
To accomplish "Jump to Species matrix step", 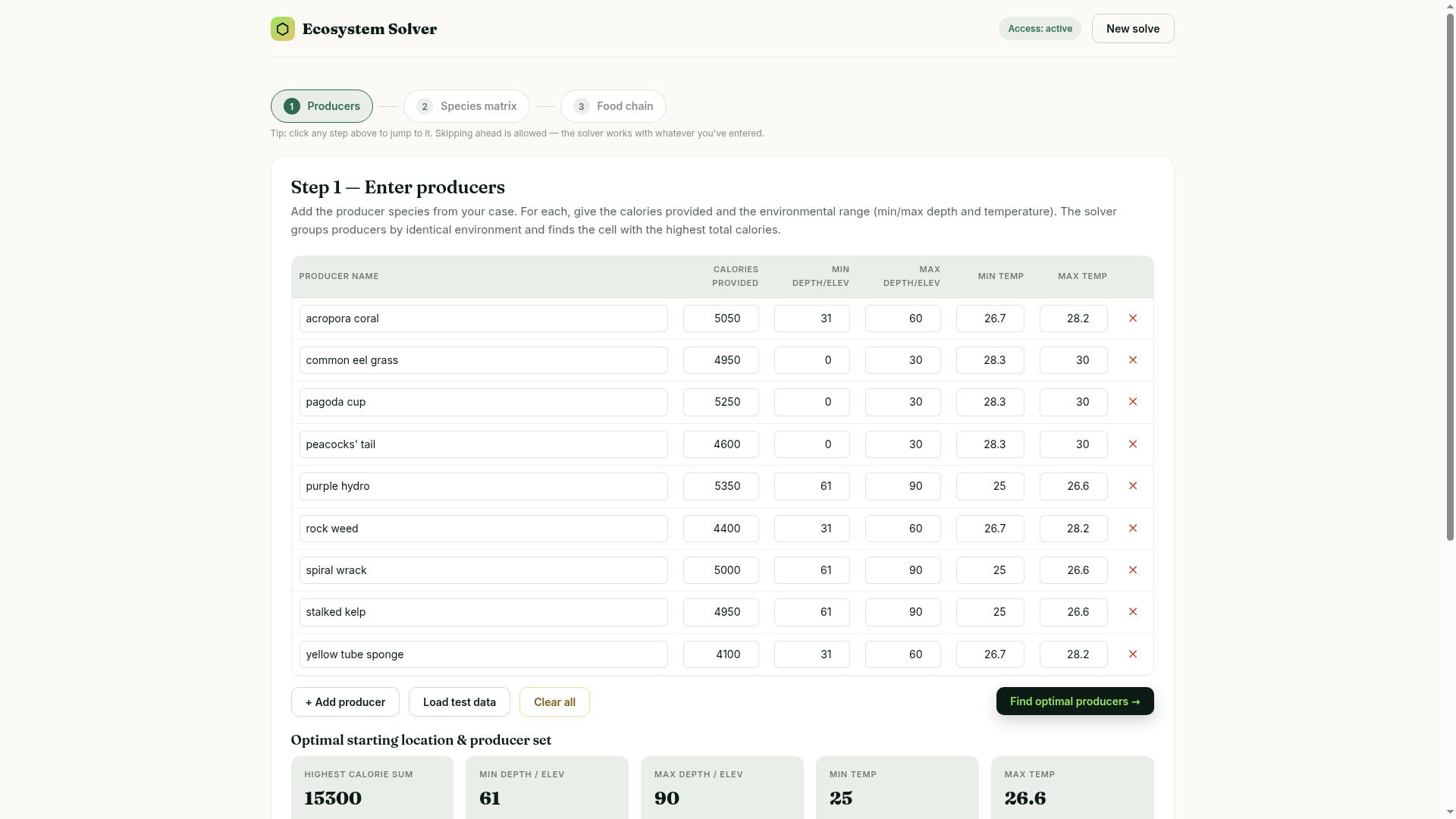I will coord(466,106).
